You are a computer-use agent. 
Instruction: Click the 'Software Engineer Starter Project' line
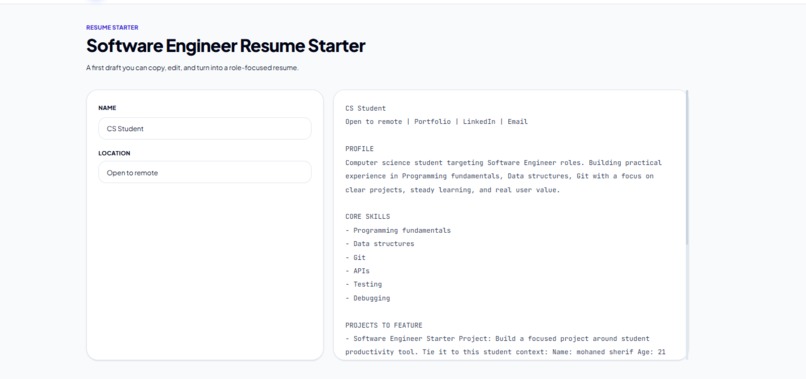tap(497, 338)
